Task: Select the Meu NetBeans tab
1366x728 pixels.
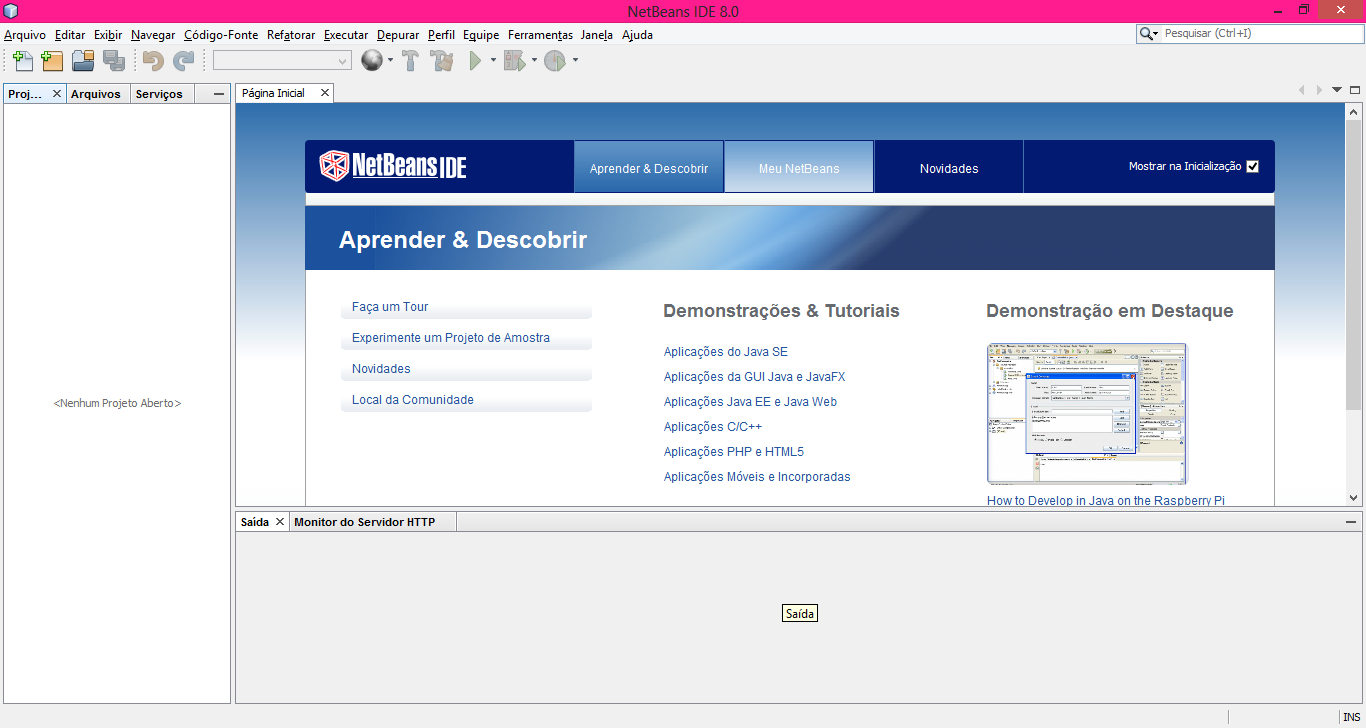Action: (x=799, y=167)
